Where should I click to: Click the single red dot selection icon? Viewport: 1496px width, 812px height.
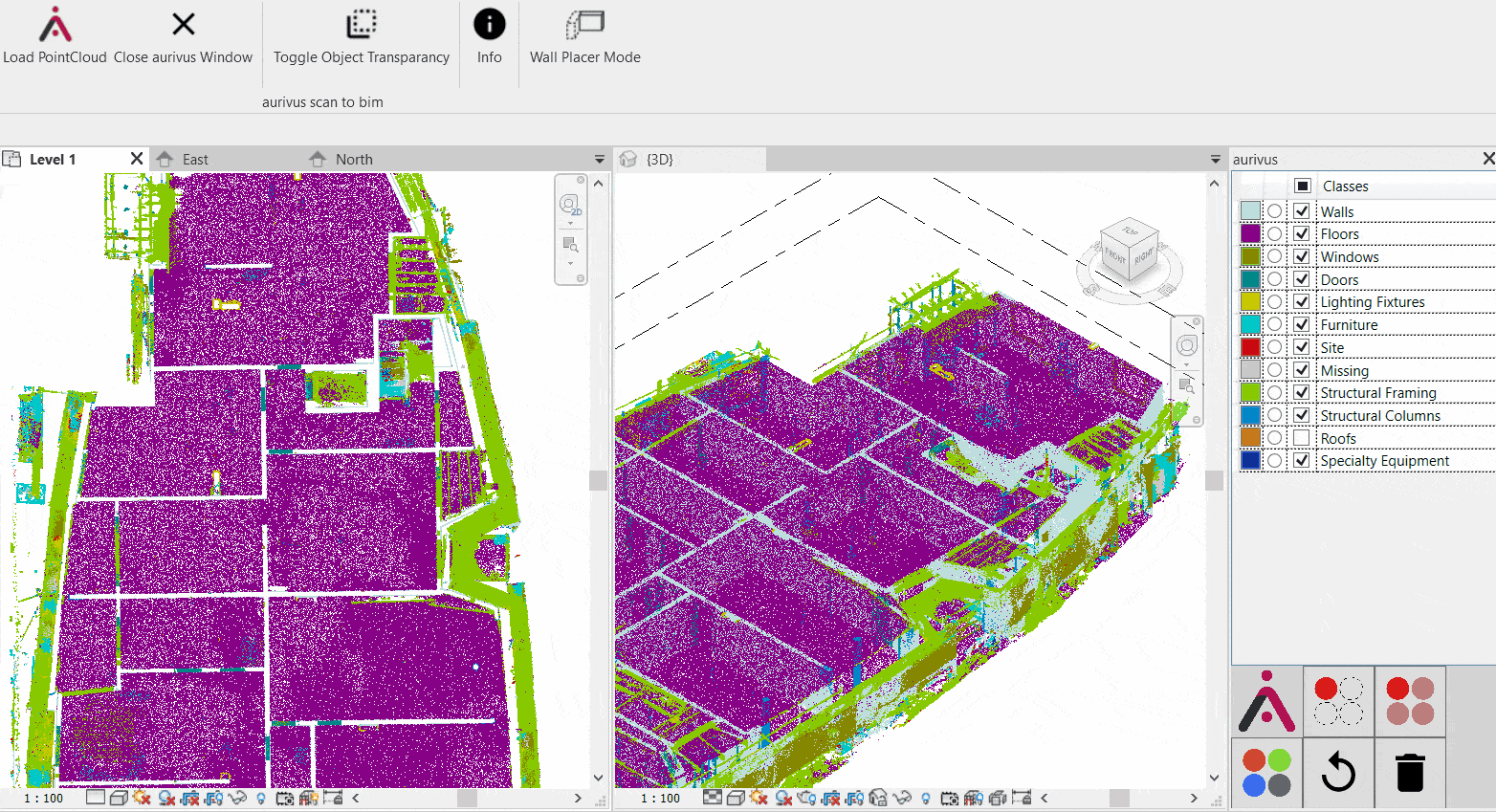[x=1338, y=701]
